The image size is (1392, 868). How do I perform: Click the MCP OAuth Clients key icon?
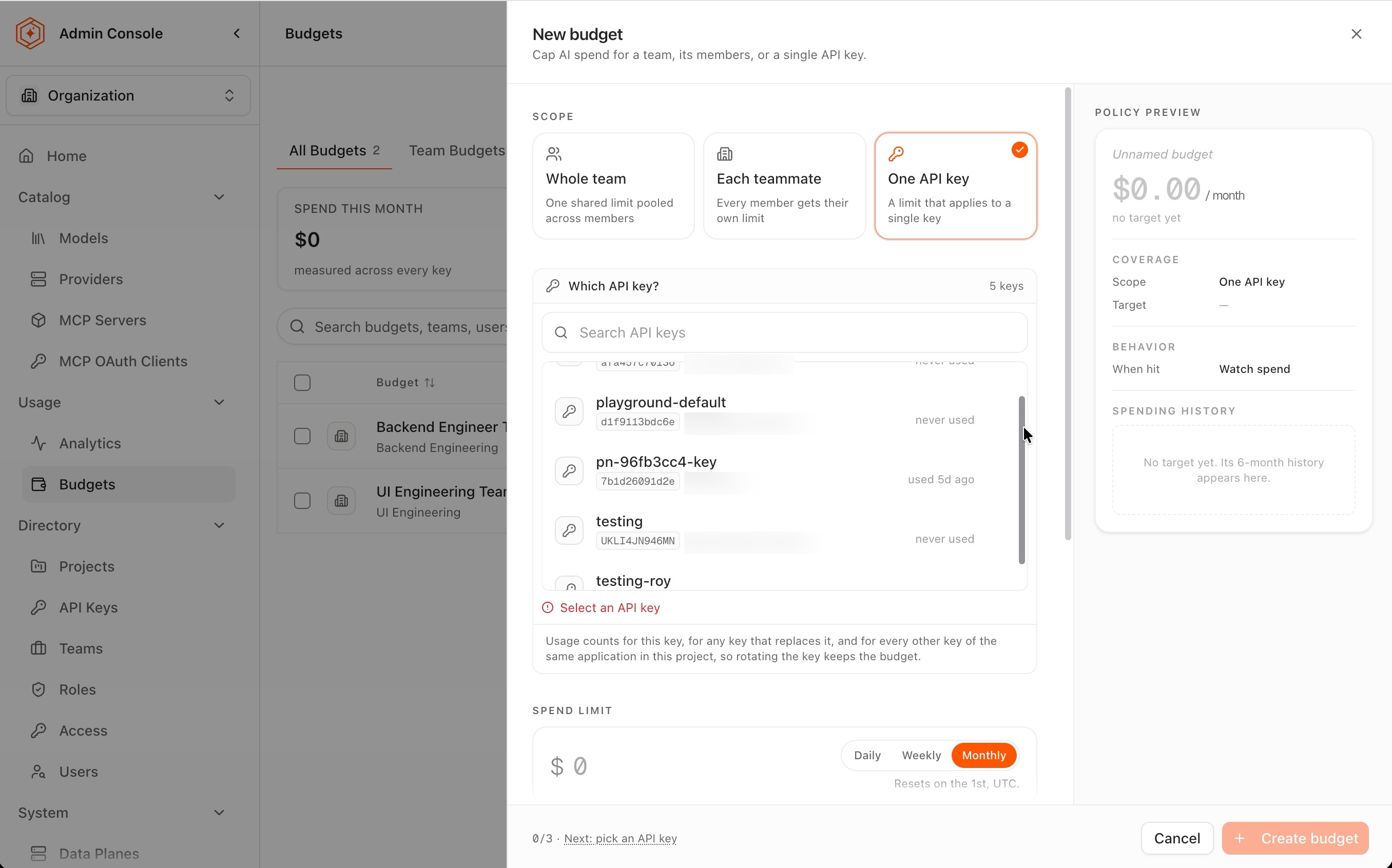(x=38, y=361)
